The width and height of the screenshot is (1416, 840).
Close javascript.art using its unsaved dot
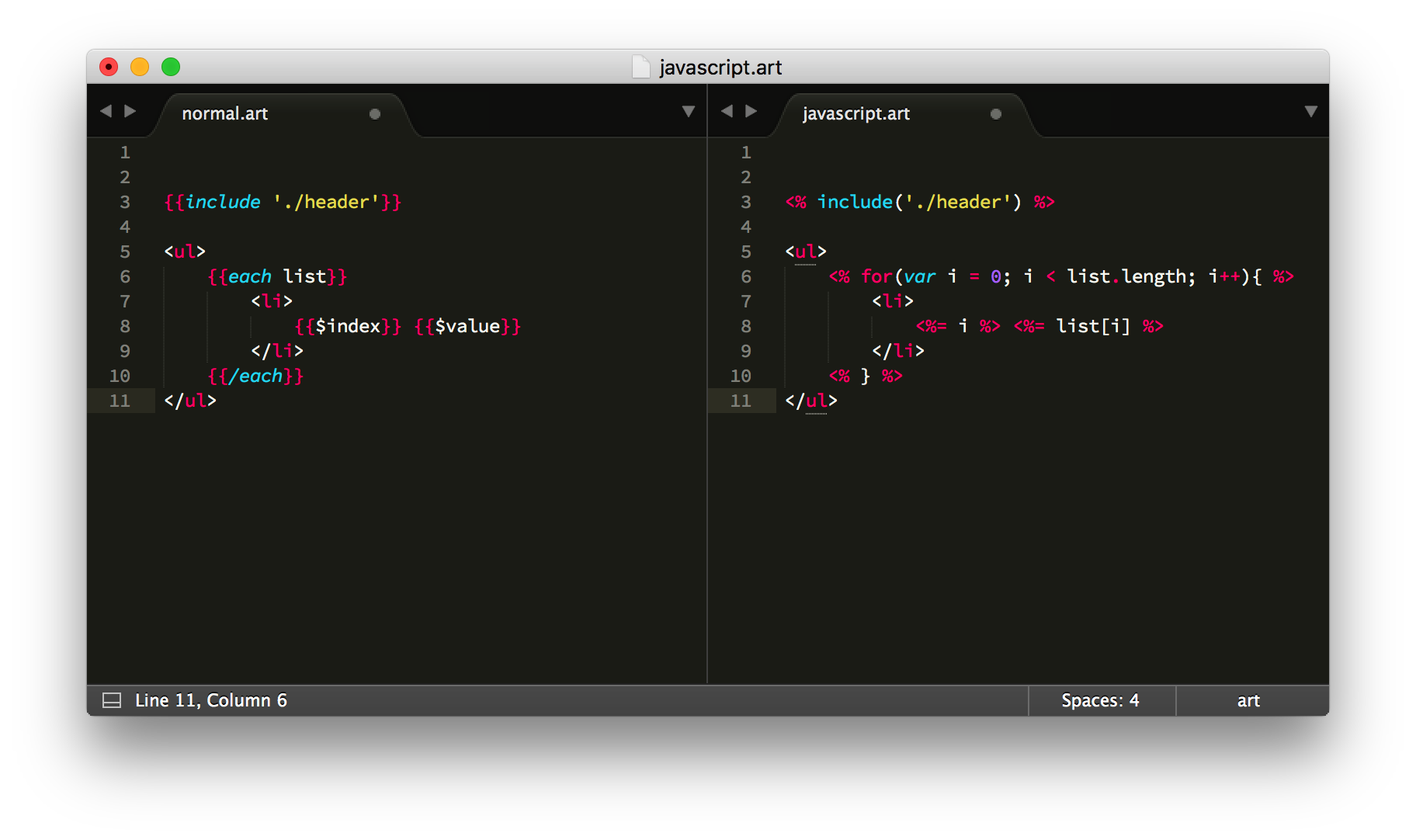point(996,114)
